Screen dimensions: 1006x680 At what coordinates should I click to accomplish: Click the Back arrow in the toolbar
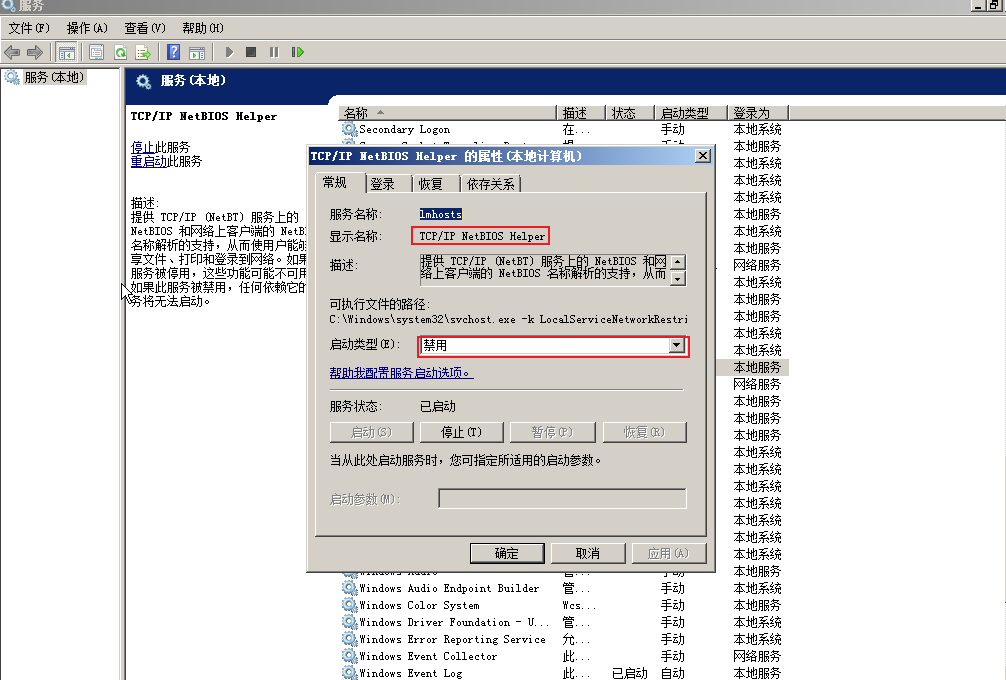pos(12,52)
